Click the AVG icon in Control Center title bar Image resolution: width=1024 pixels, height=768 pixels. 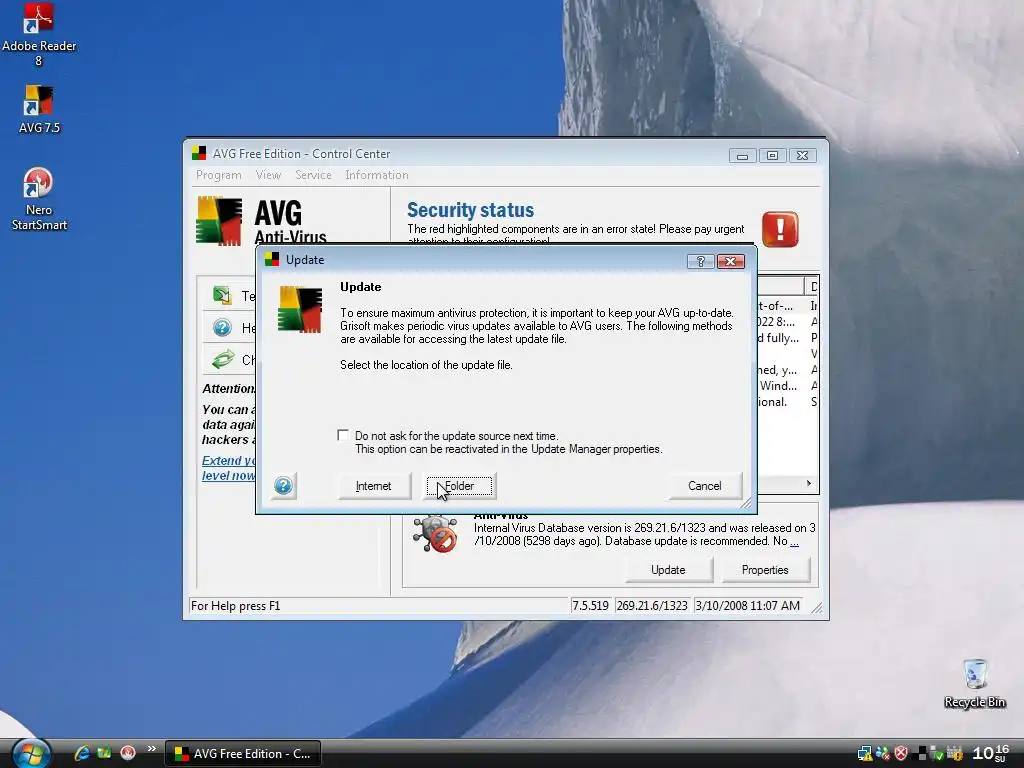199,153
